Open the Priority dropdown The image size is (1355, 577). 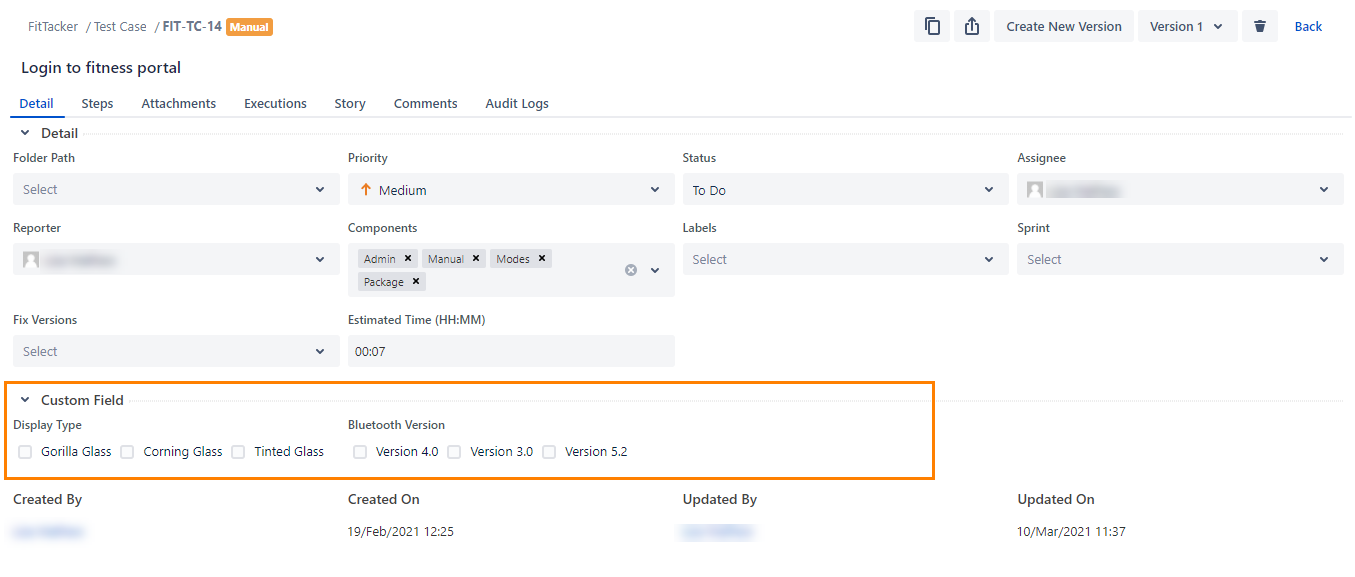[511, 189]
